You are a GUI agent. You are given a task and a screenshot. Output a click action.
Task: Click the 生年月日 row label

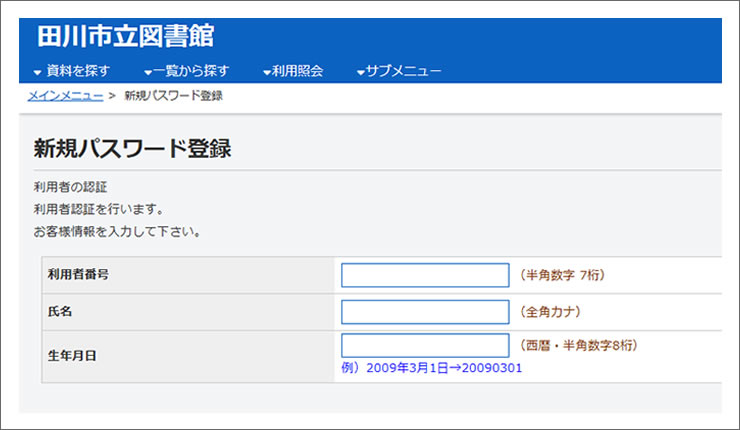click(x=72, y=355)
